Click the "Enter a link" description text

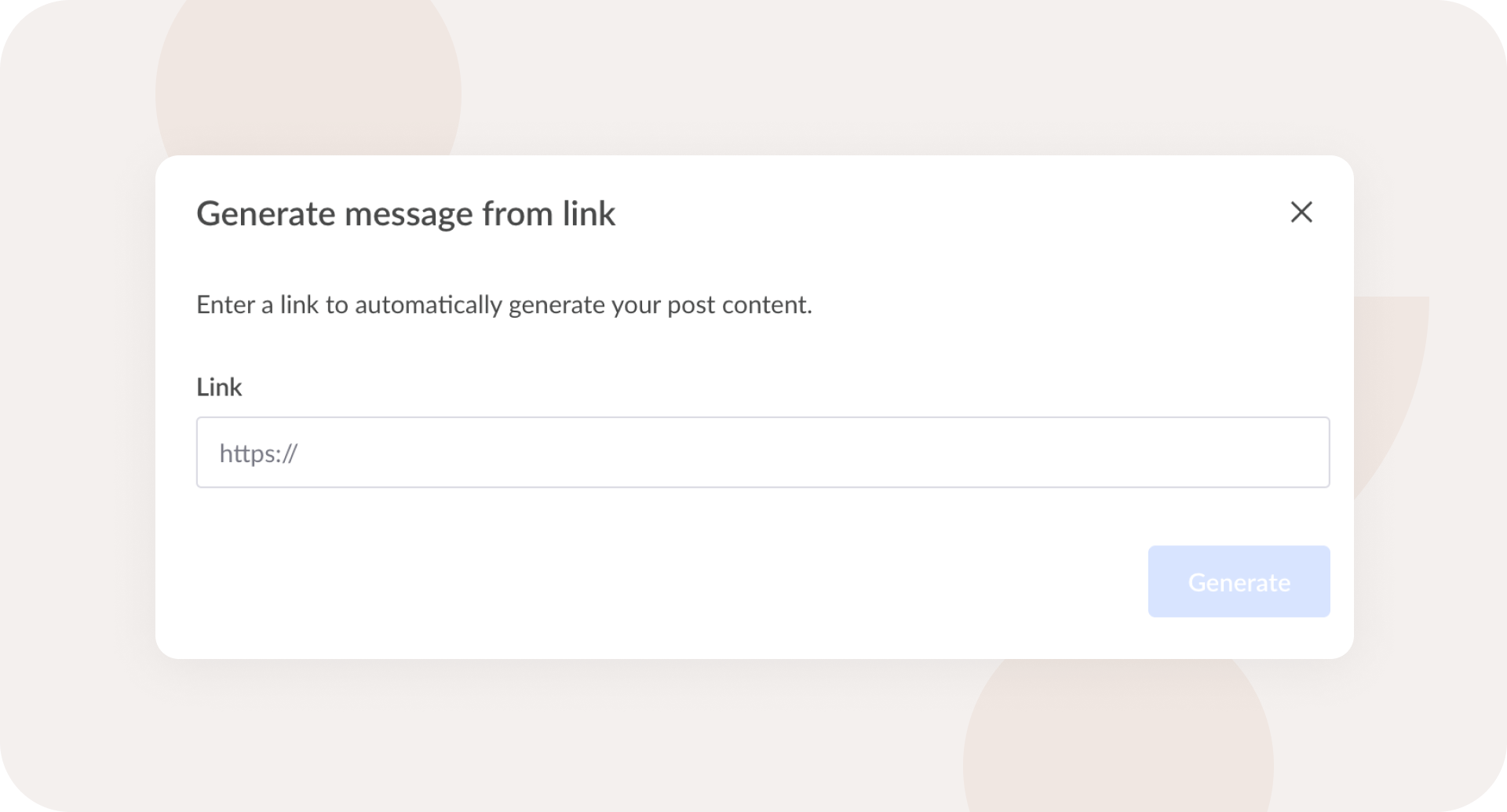[x=504, y=304]
